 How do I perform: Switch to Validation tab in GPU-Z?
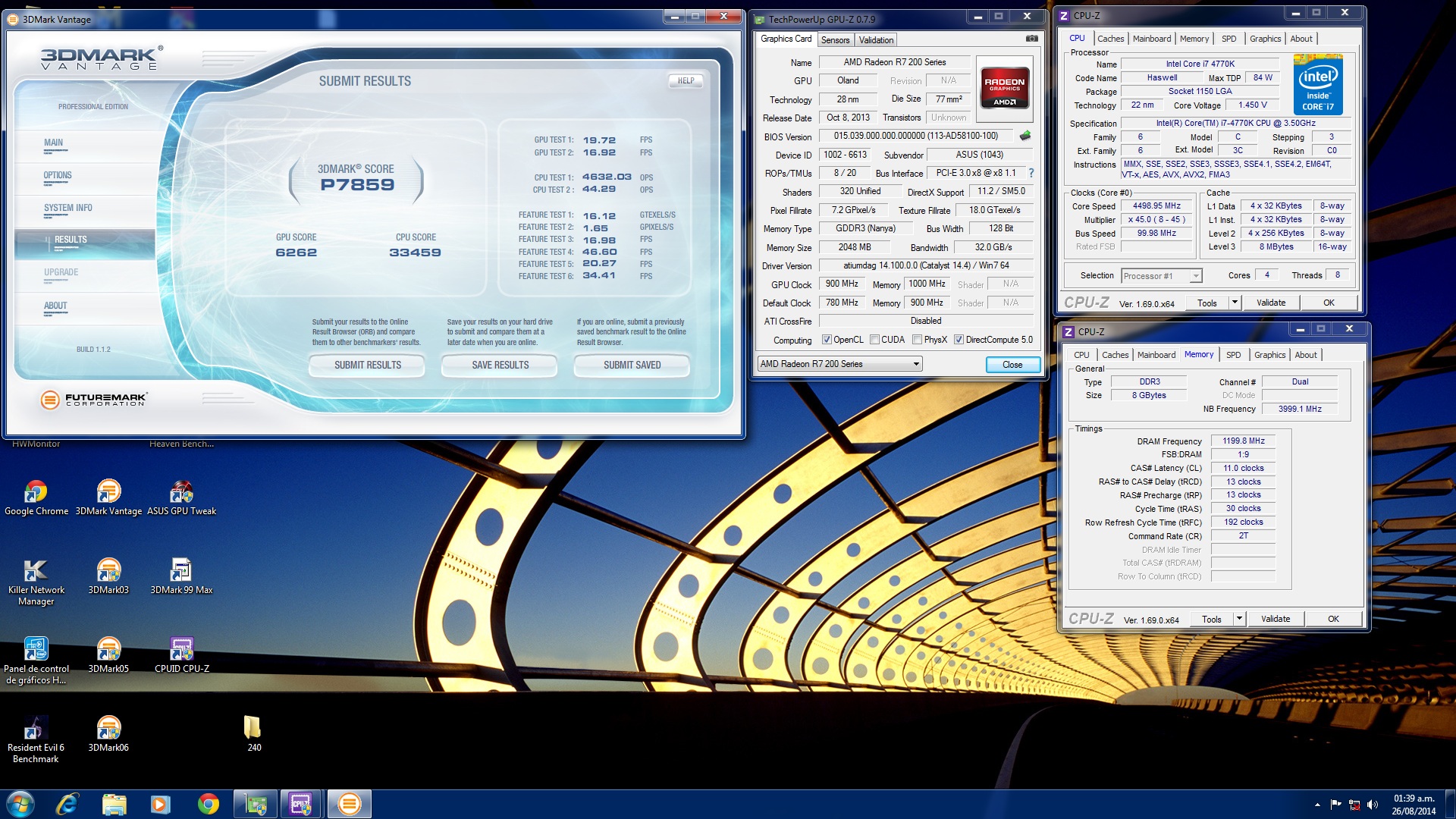click(x=876, y=40)
